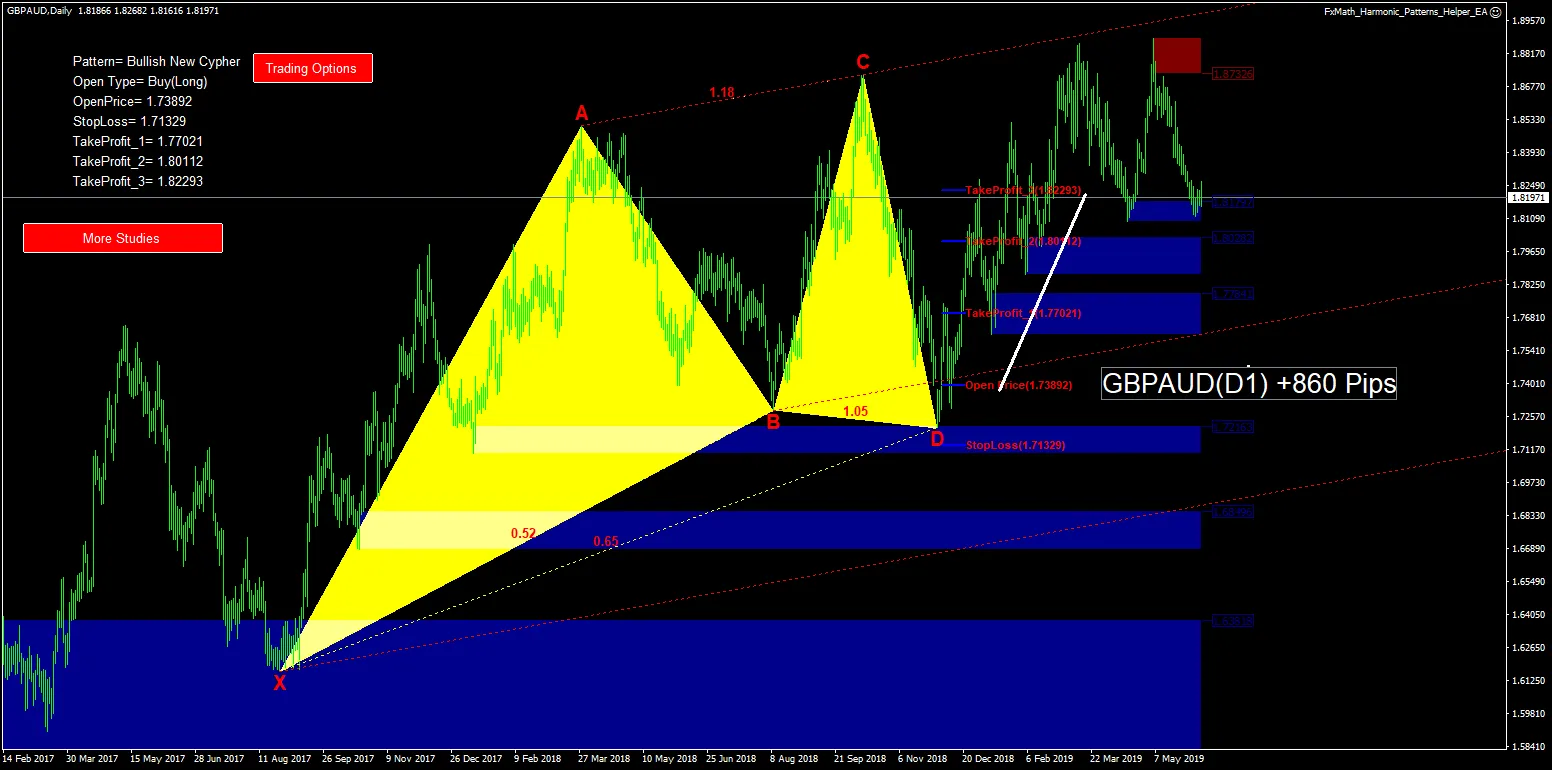Screen dimensions: 1552x770
Task: Select the FxMath_Harmonic_Patterns_Helper_EA label
Action: click(1405, 11)
